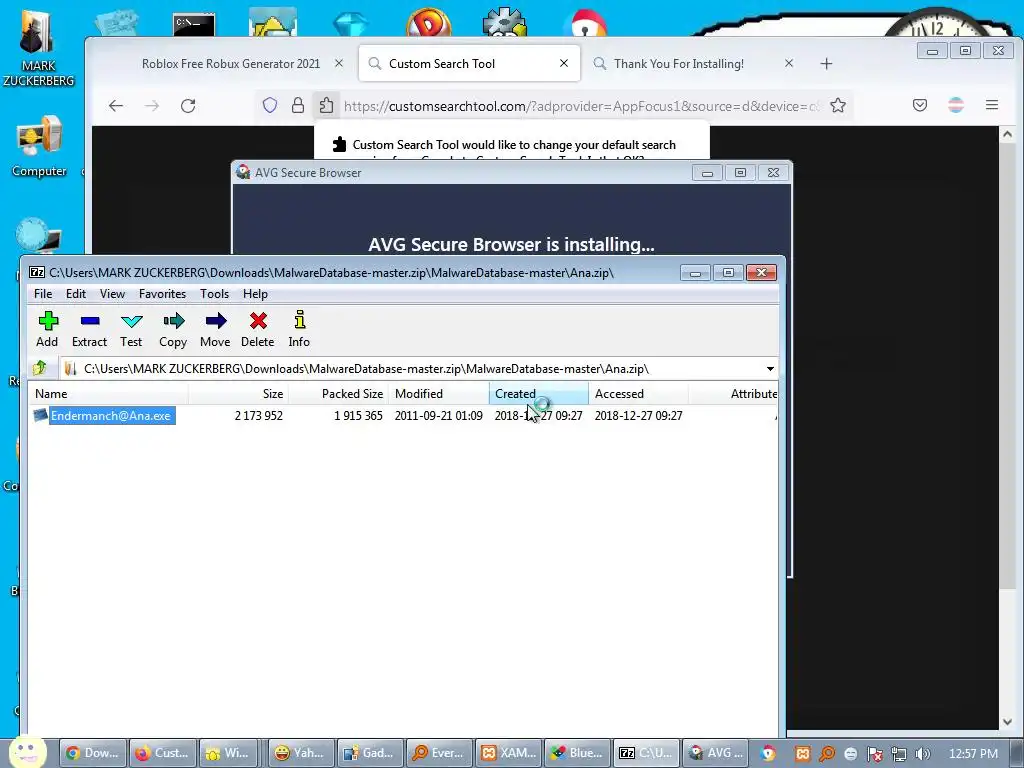Open the XAM... taskbar button
The height and width of the screenshot is (768, 1024).
[x=508, y=753]
